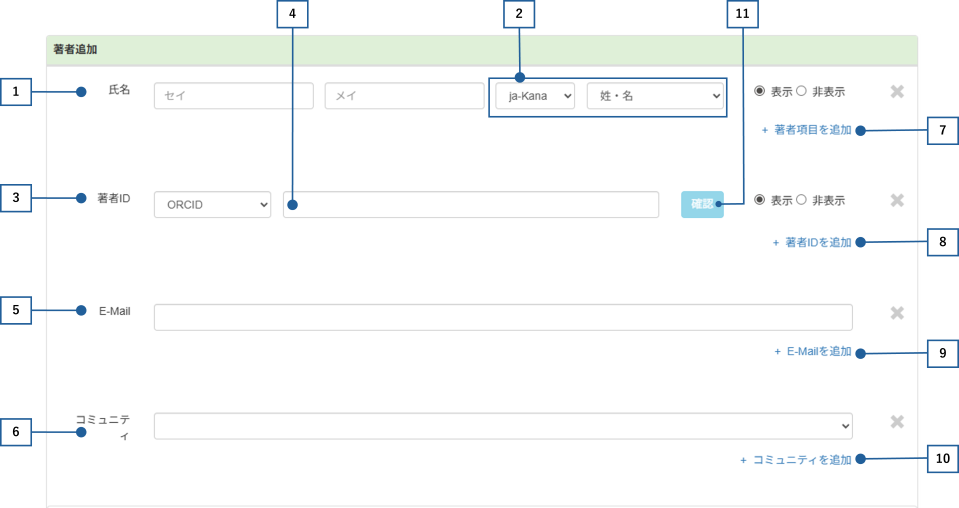Click into the メイ given name field
Screen dimensions: 959x508
[x=404, y=96]
